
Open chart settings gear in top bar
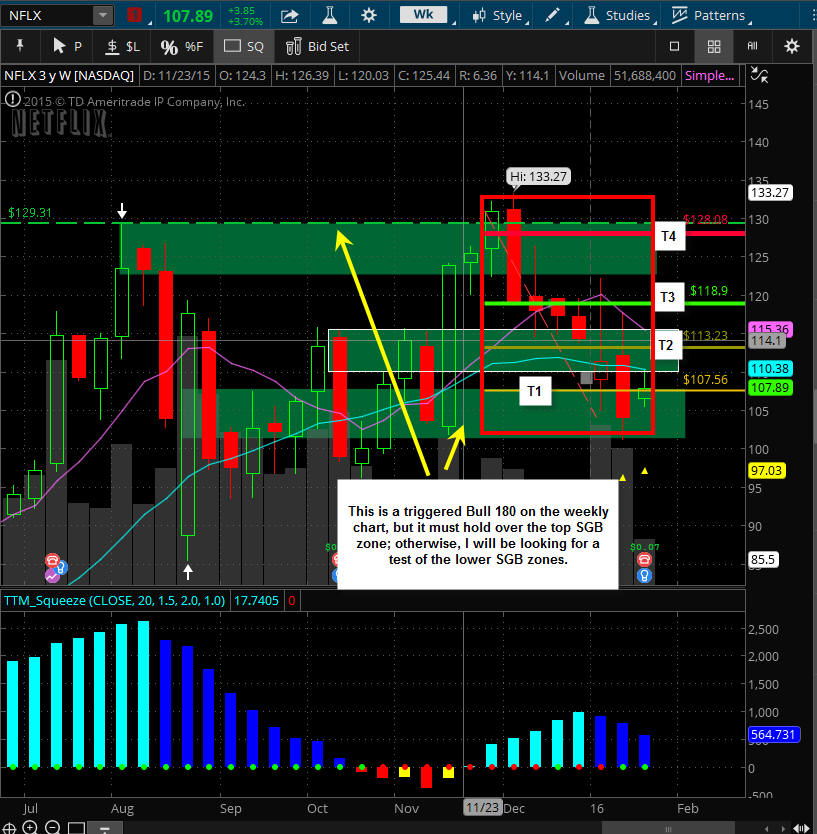369,15
